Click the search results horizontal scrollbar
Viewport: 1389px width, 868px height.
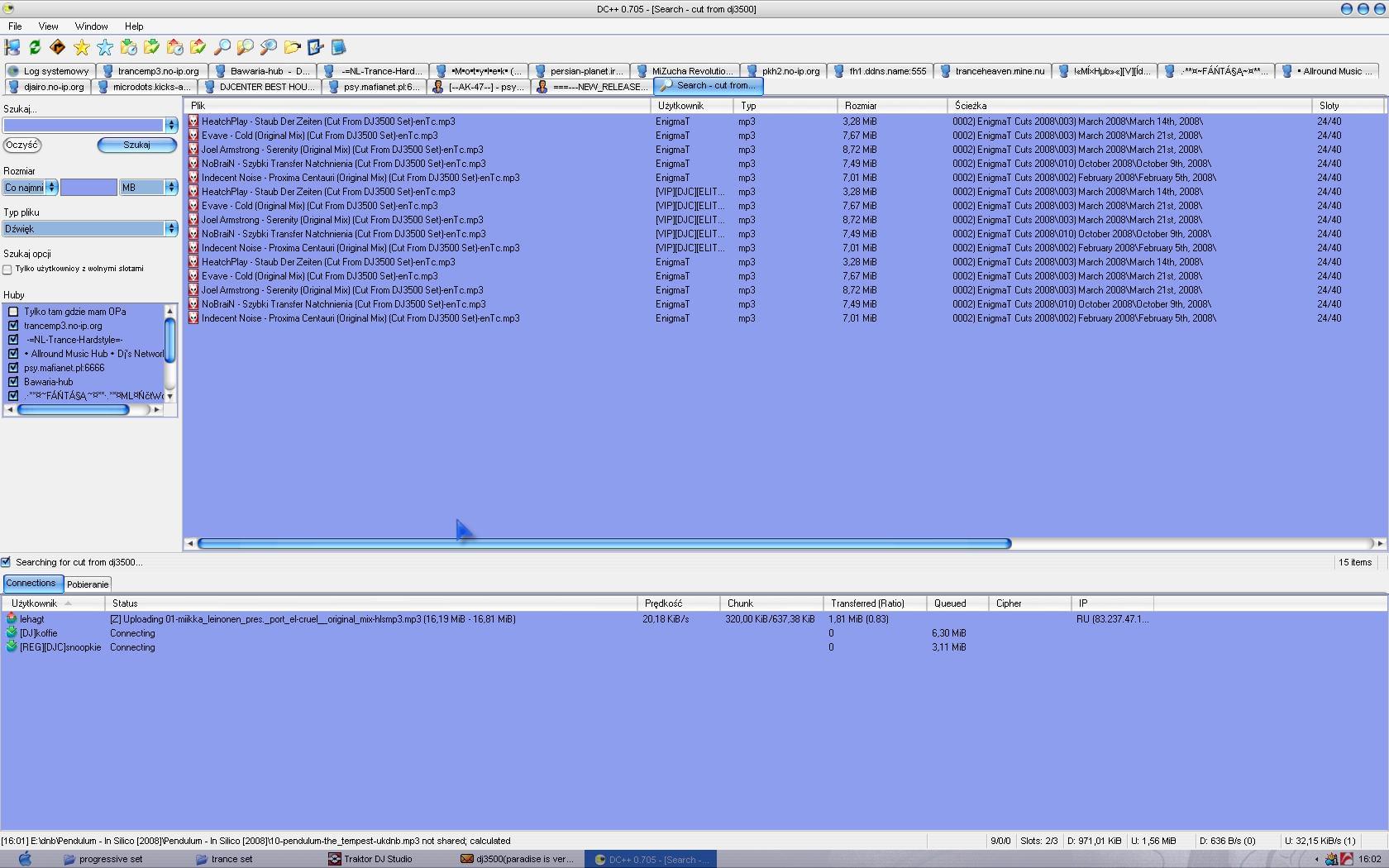[x=604, y=544]
